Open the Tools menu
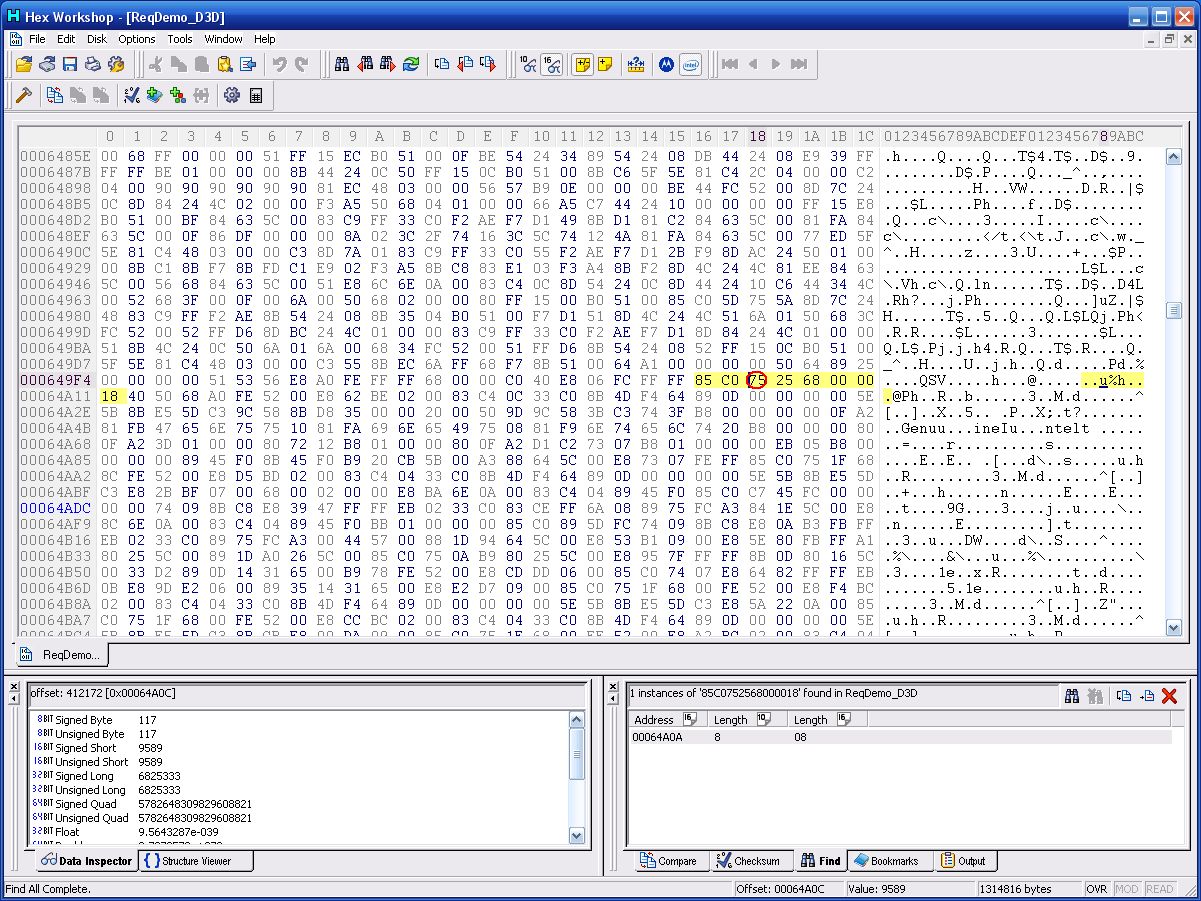 180,39
